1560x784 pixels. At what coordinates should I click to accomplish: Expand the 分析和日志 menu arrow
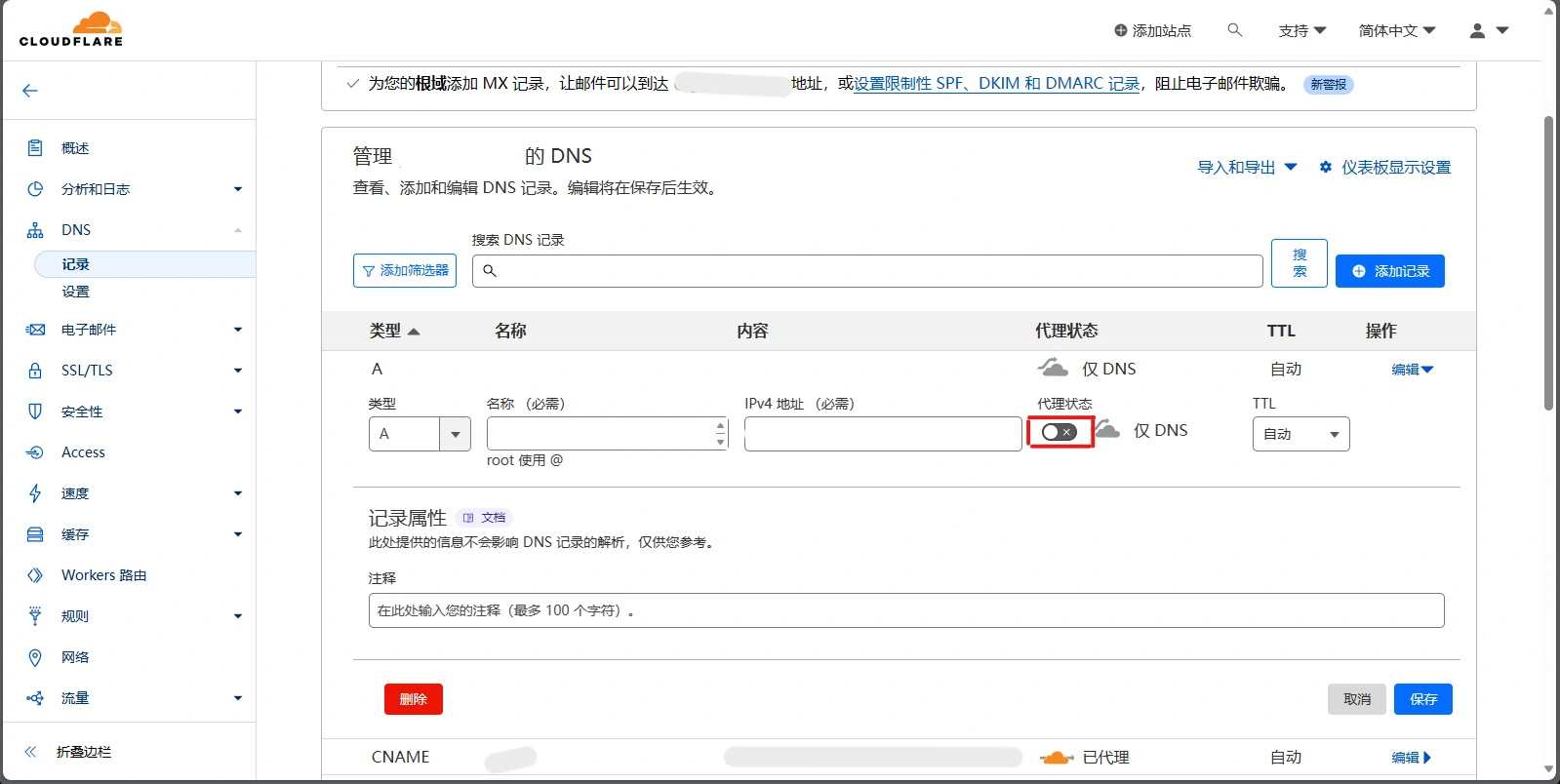(x=237, y=189)
